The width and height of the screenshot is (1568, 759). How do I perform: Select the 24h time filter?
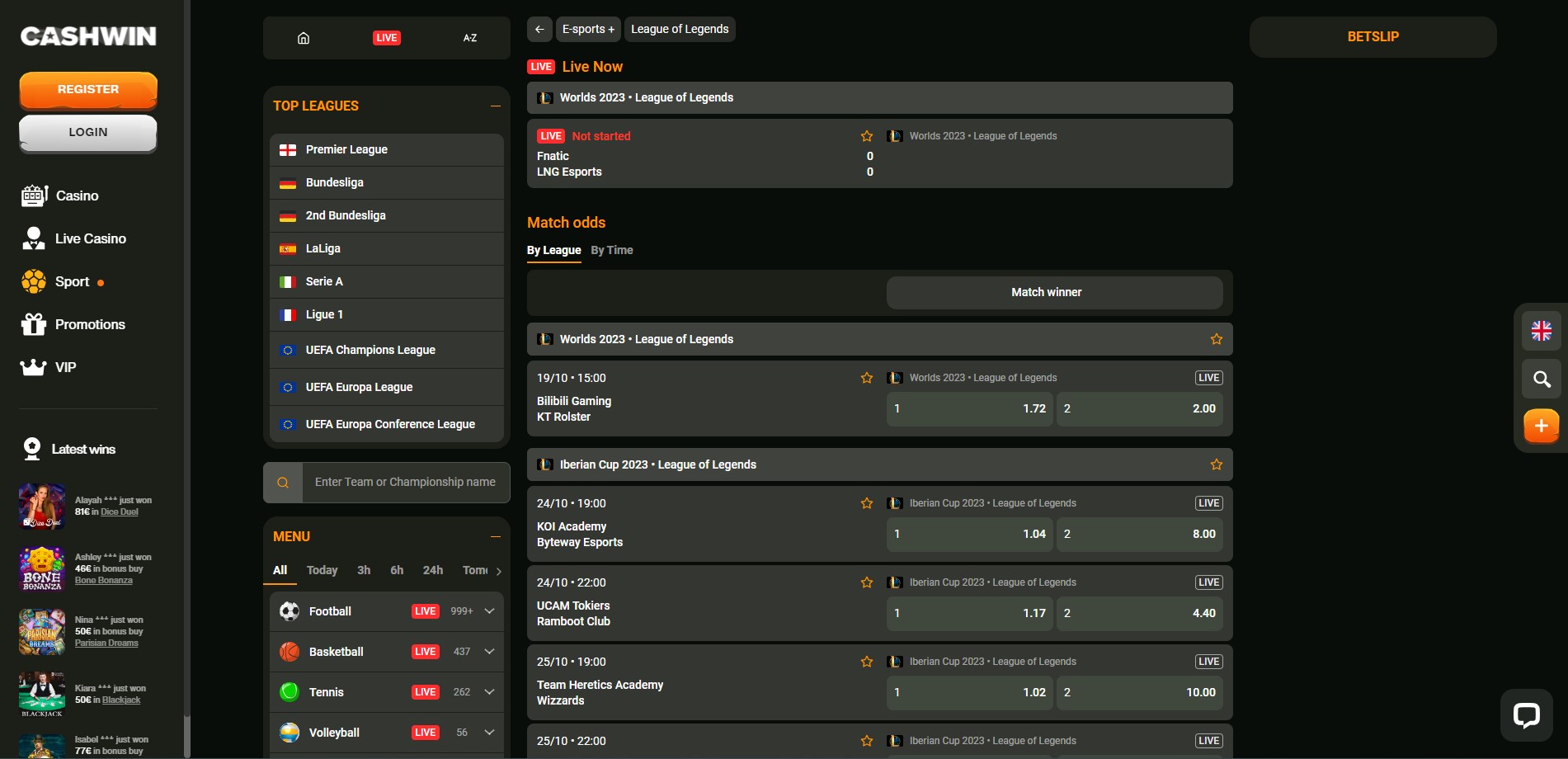point(433,570)
